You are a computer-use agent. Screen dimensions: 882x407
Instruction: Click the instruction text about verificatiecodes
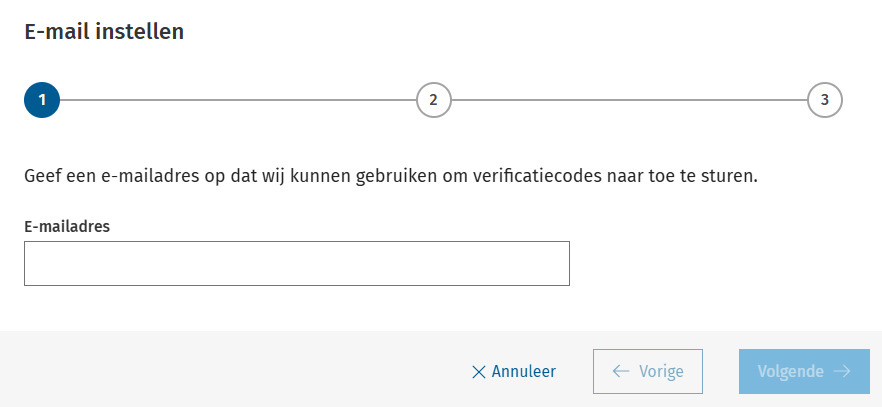pyautogui.click(x=391, y=178)
